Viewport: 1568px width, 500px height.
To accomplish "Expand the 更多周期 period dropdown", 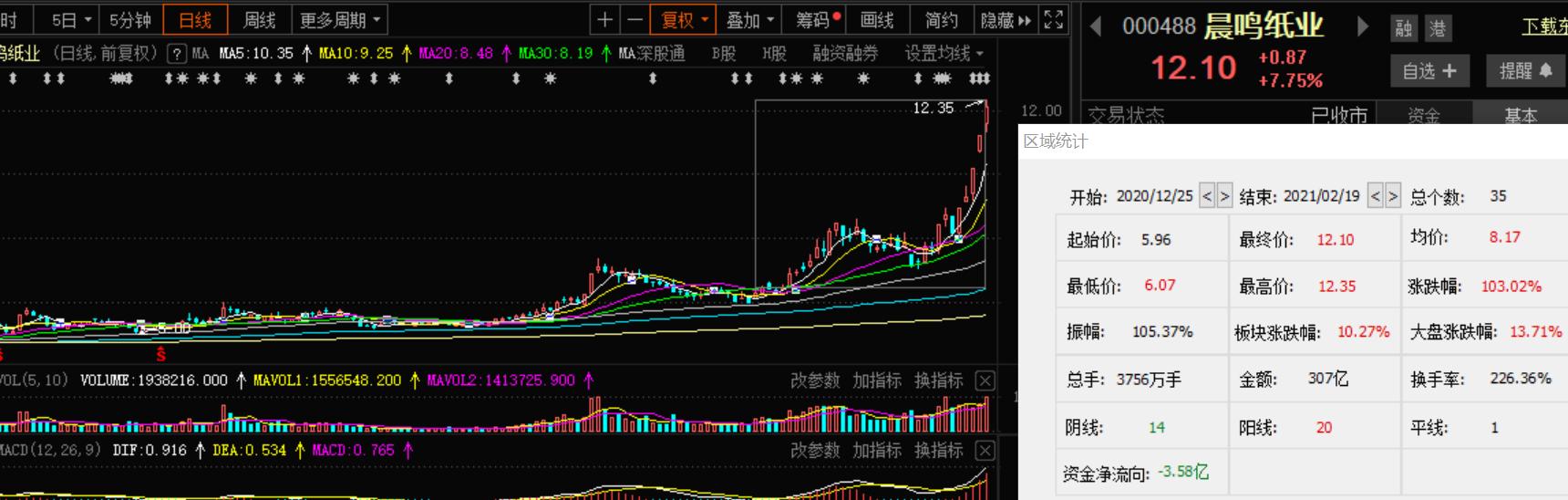I will [x=339, y=19].
